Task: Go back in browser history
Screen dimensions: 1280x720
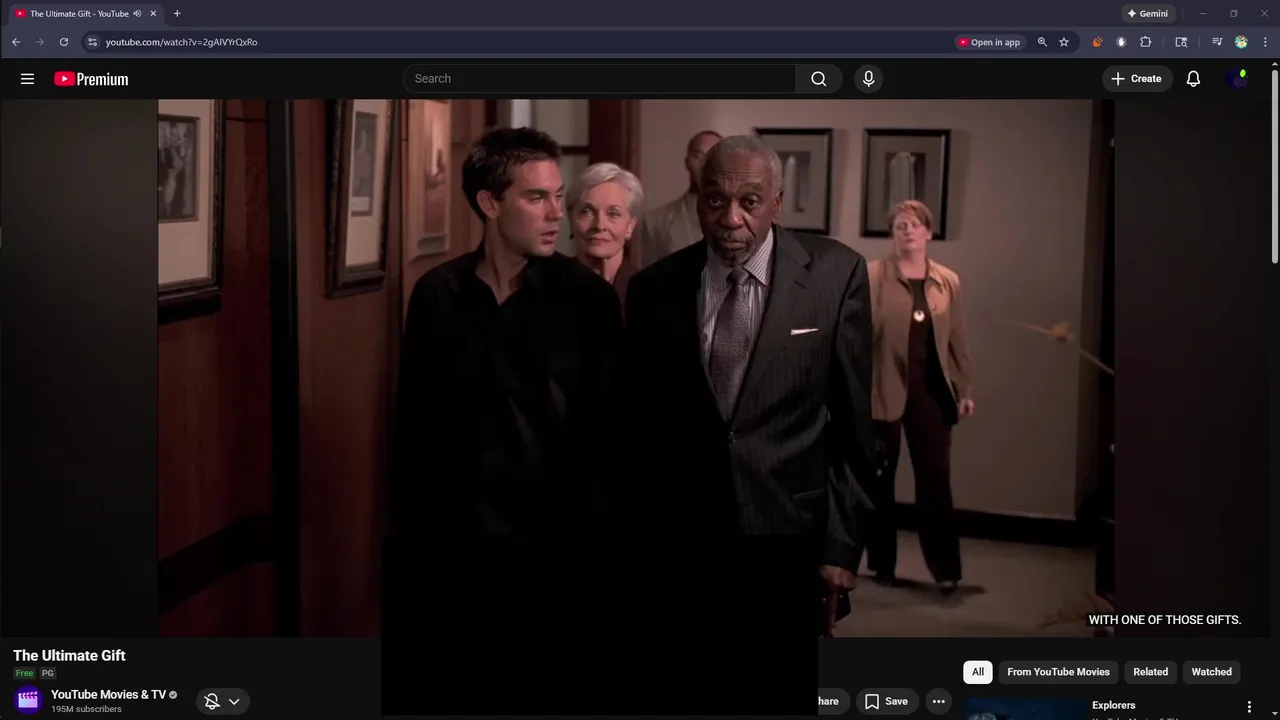Action: [16, 42]
